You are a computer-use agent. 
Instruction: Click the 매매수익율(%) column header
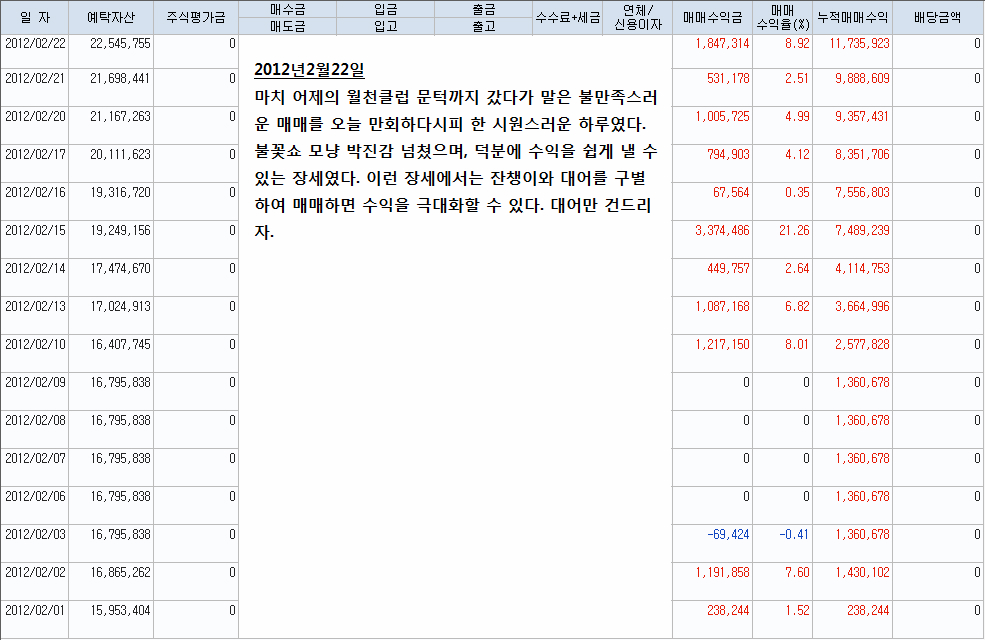(782, 18)
